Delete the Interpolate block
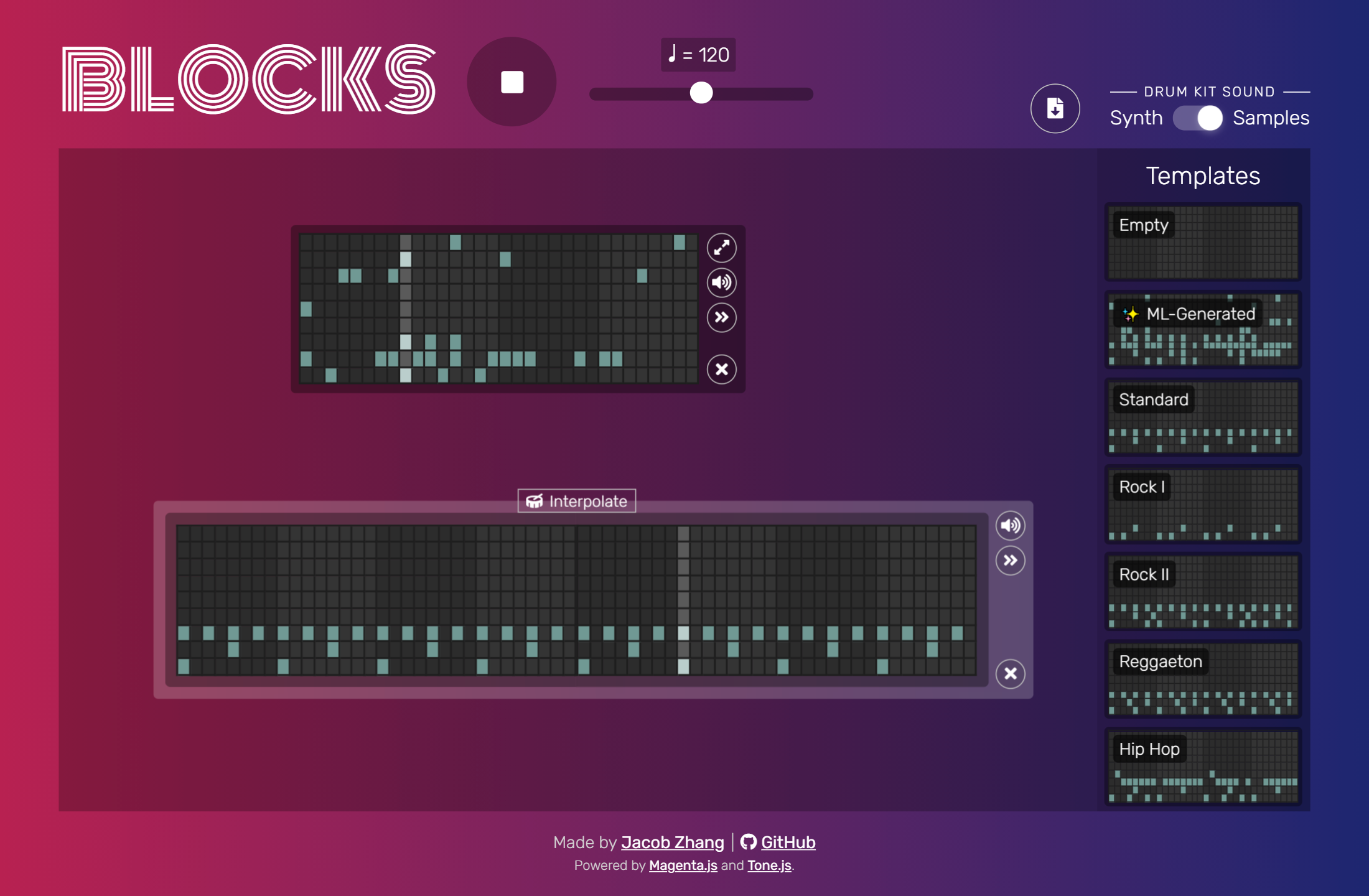Image resolution: width=1369 pixels, height=896 pixels. click(1010, 673)
